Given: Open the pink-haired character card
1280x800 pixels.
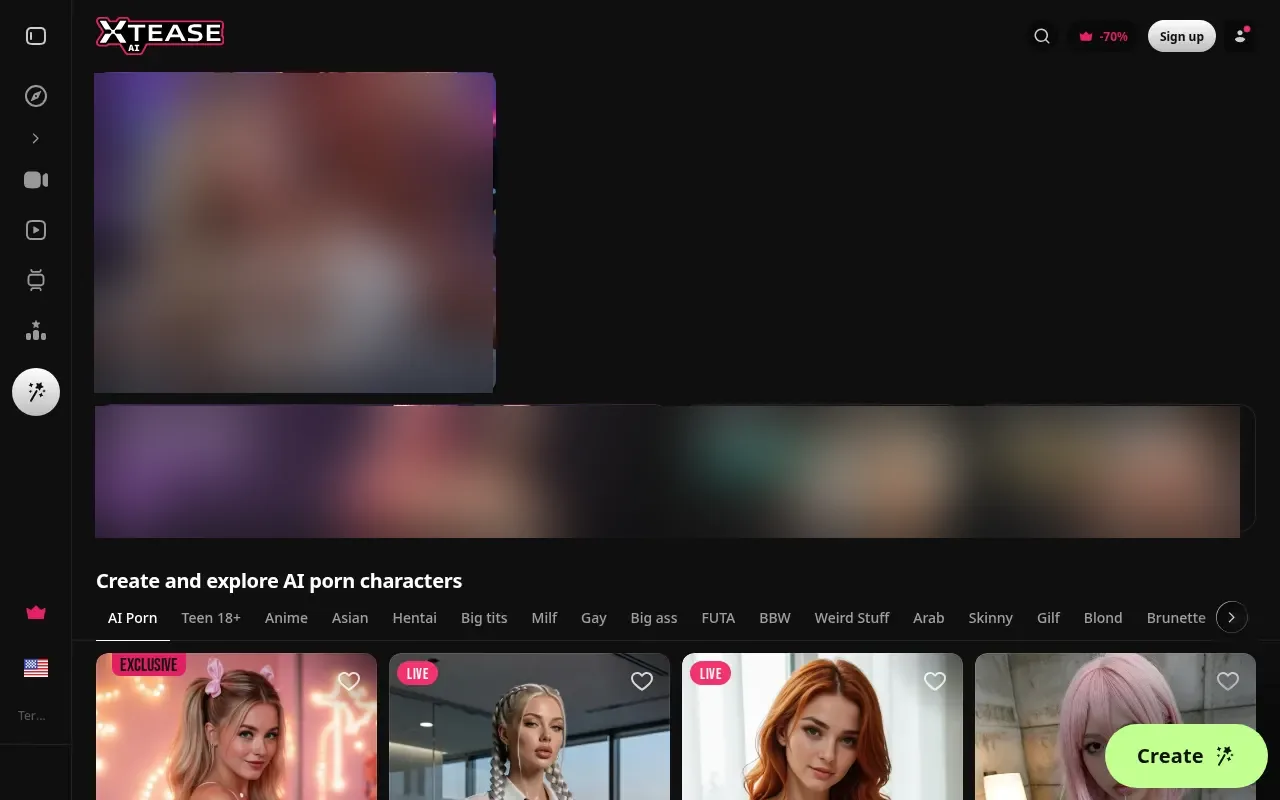Looking at the screenshot, I should coord(1115,726).
